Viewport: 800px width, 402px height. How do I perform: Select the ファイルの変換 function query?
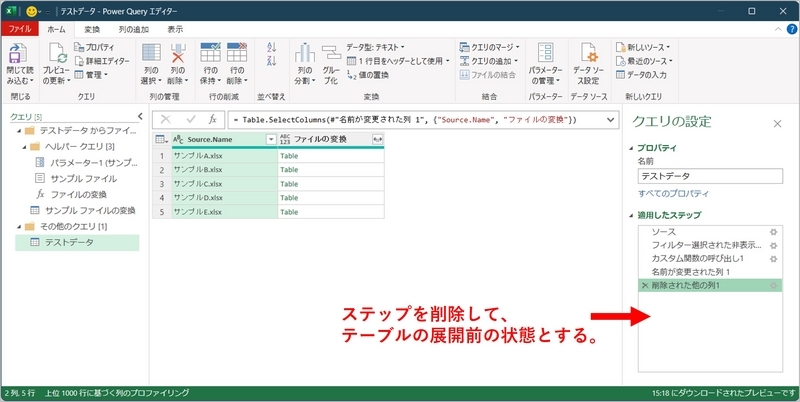coord(71,194)
